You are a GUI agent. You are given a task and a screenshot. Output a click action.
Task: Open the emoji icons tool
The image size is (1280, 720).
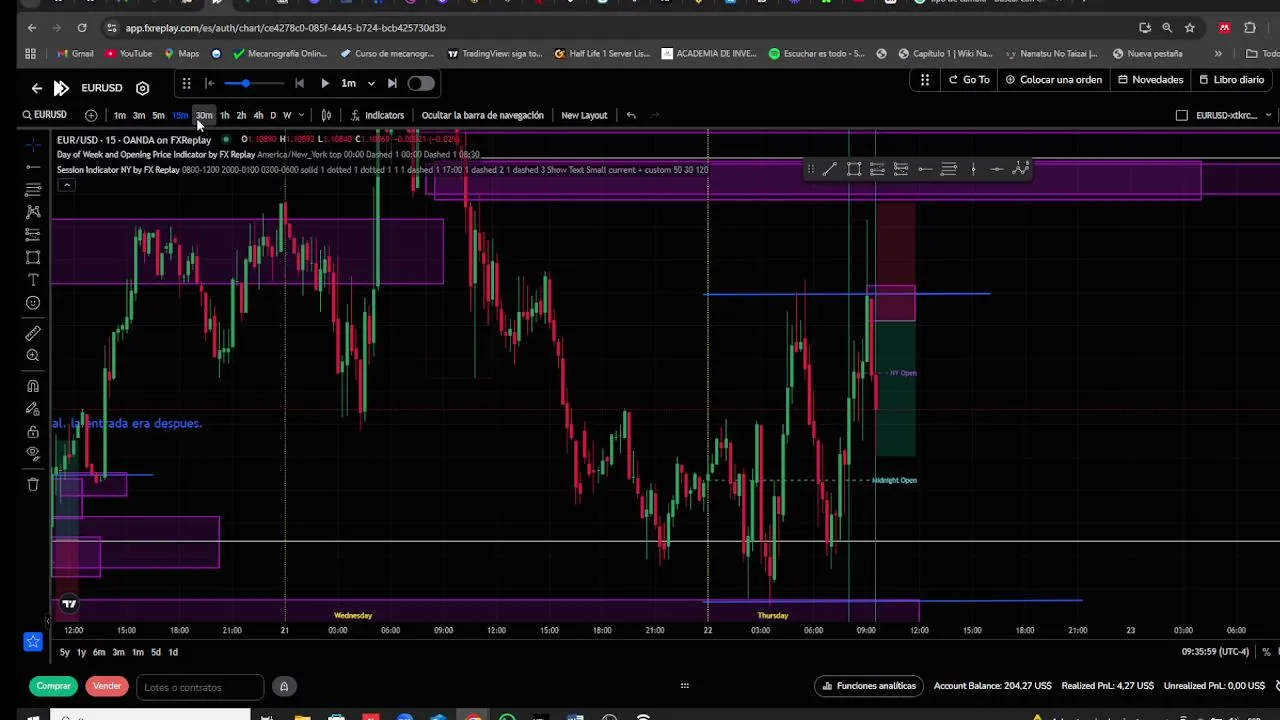[33, 303]
